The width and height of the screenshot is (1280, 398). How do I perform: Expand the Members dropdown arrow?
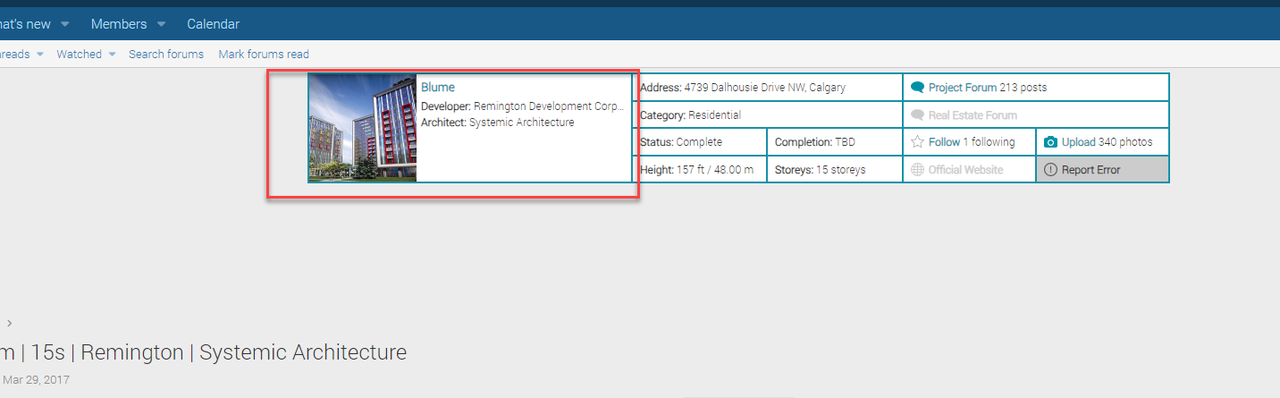click(161, 24)
